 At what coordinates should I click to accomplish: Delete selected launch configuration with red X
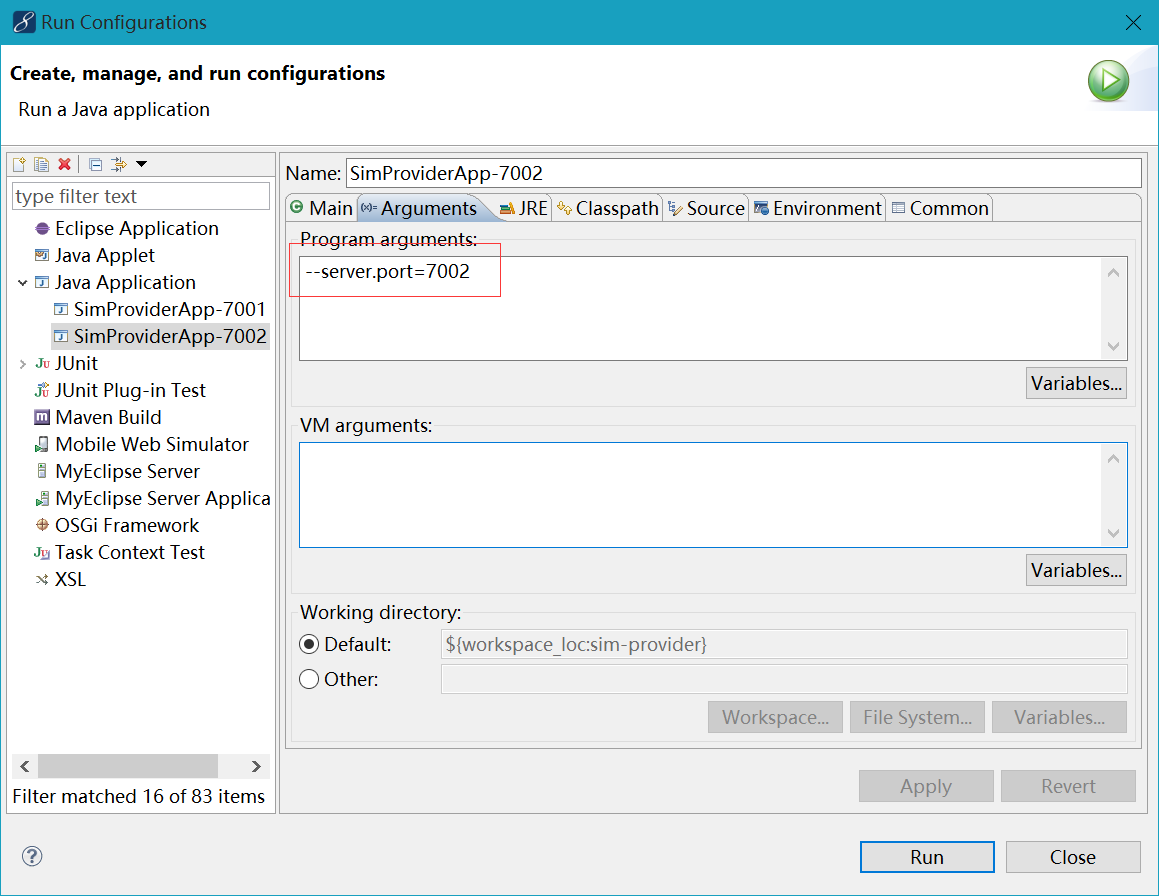coord(64,164)
